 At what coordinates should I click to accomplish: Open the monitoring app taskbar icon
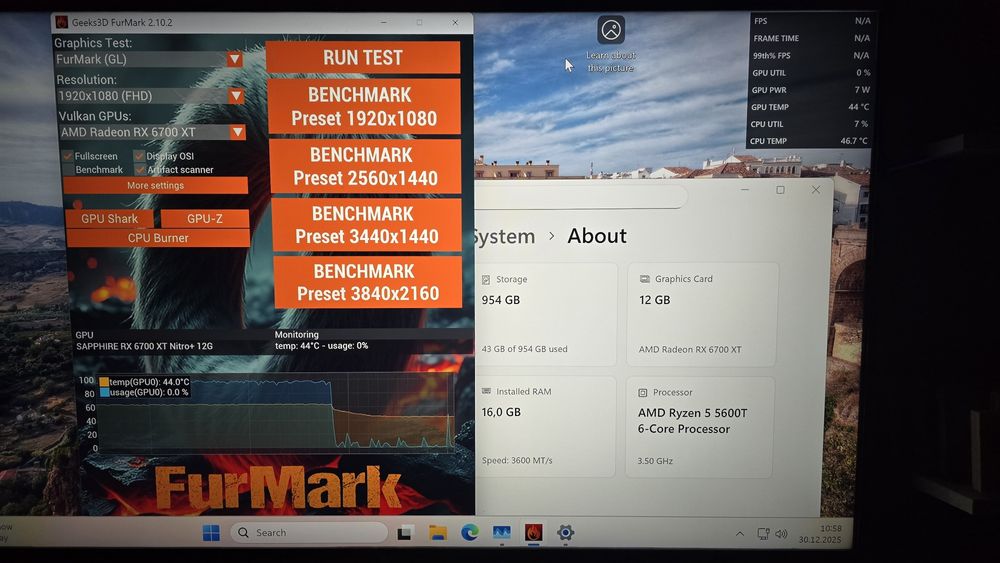(x=502, y=532)
